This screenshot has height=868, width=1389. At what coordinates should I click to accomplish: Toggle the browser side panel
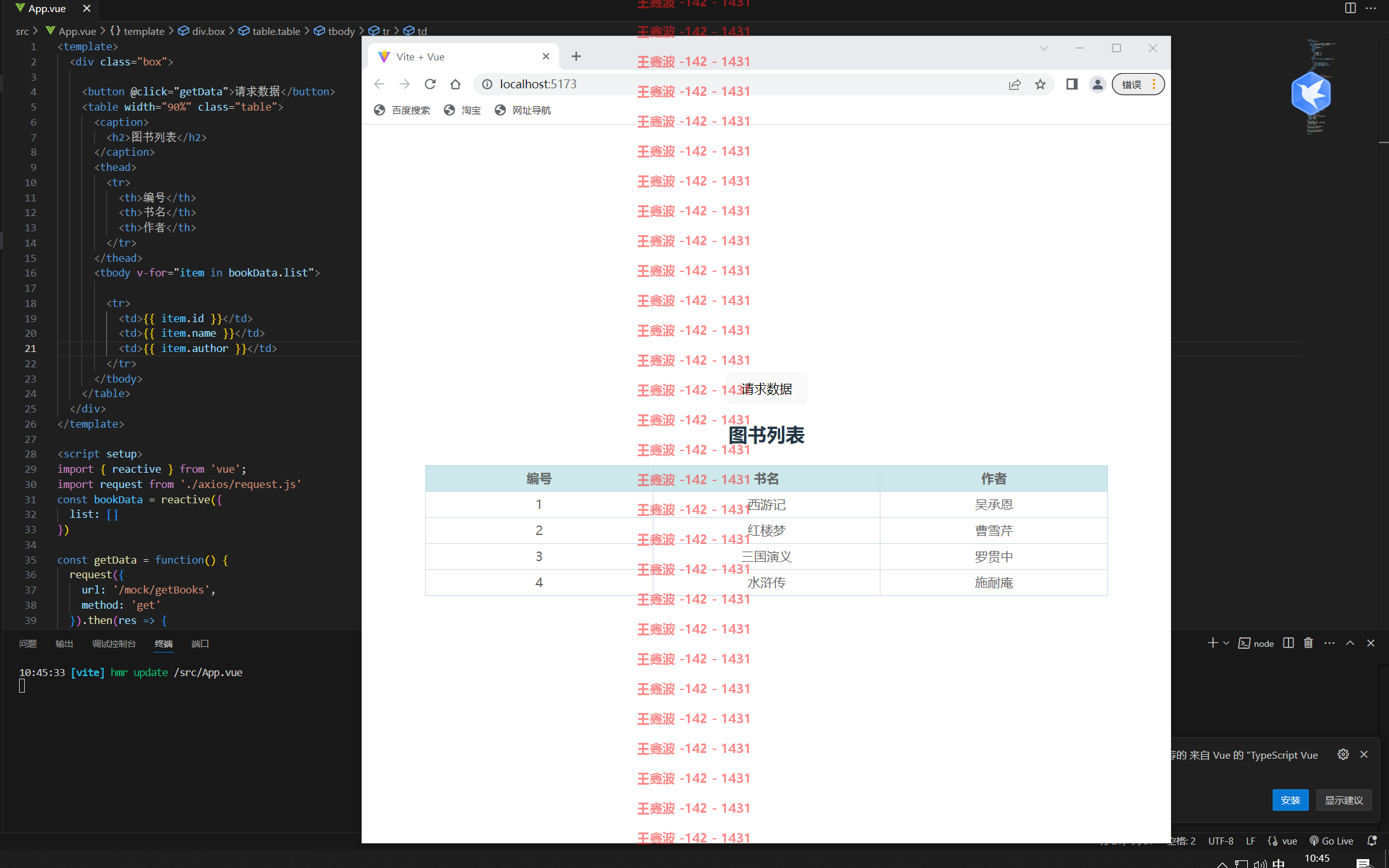[1072, 84]
